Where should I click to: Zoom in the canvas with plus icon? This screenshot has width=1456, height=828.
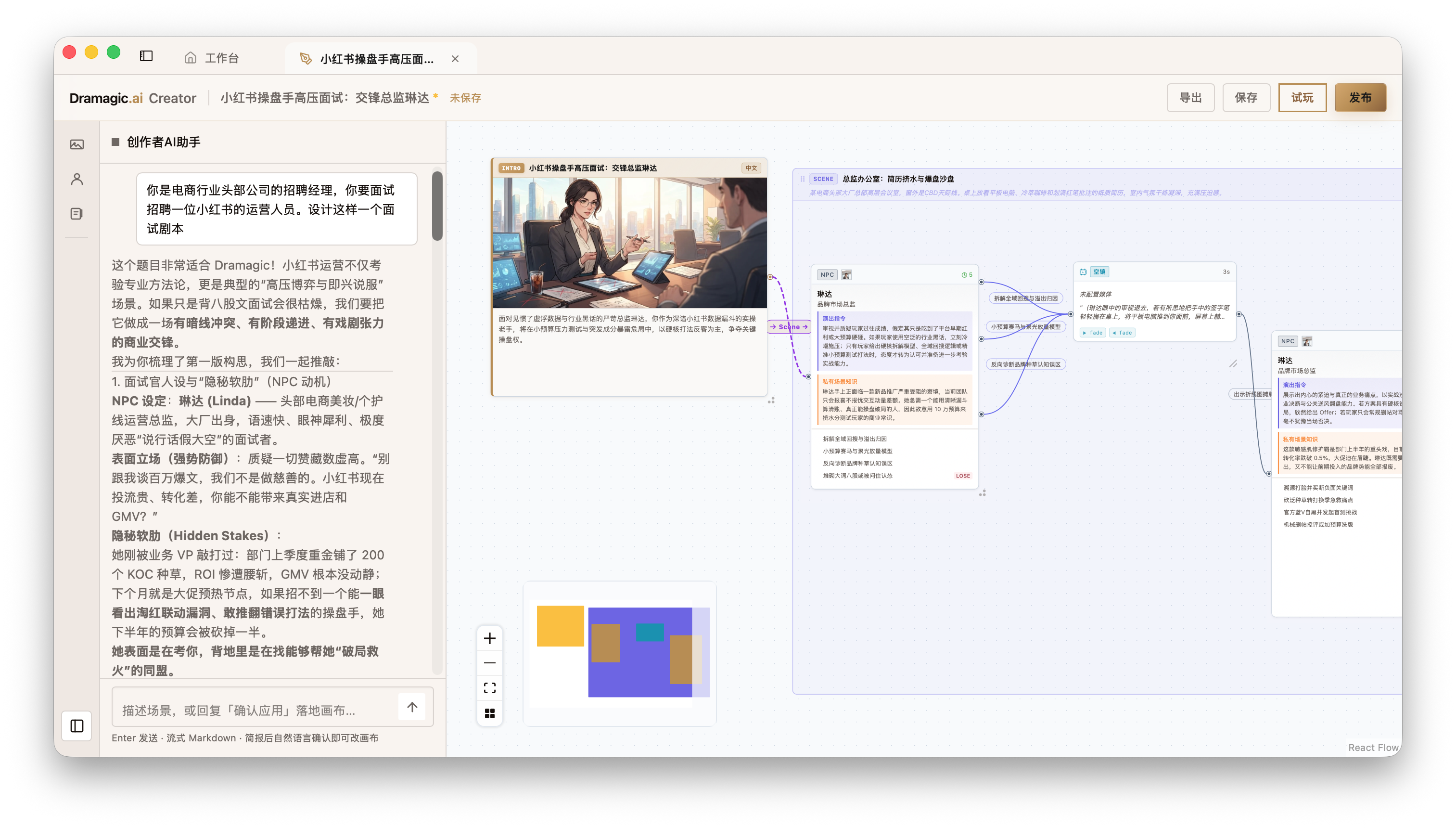click(489, 638)
